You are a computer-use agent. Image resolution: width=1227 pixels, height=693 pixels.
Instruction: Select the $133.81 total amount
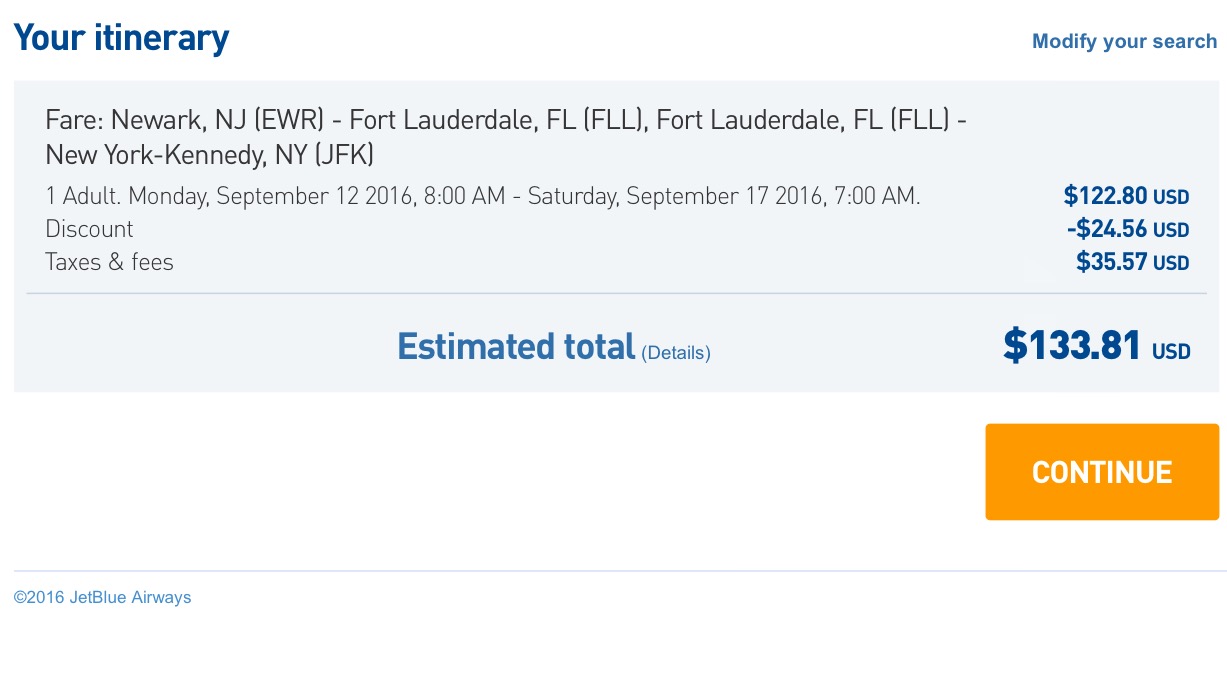[1071, 346]
